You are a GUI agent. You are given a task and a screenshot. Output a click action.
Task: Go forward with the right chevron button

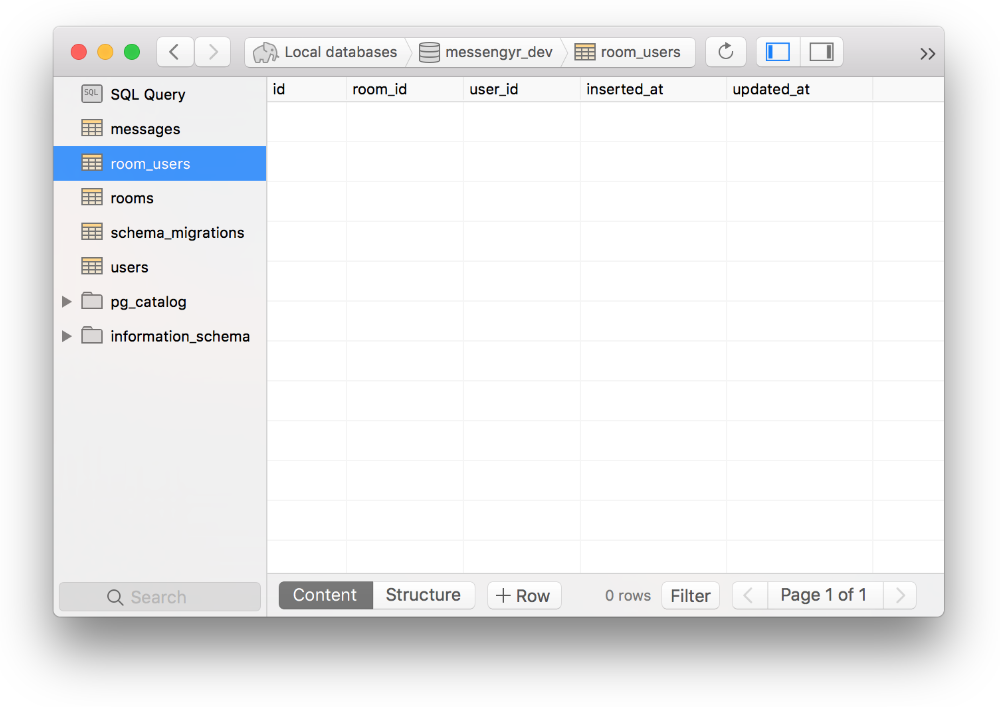point(213,52)
